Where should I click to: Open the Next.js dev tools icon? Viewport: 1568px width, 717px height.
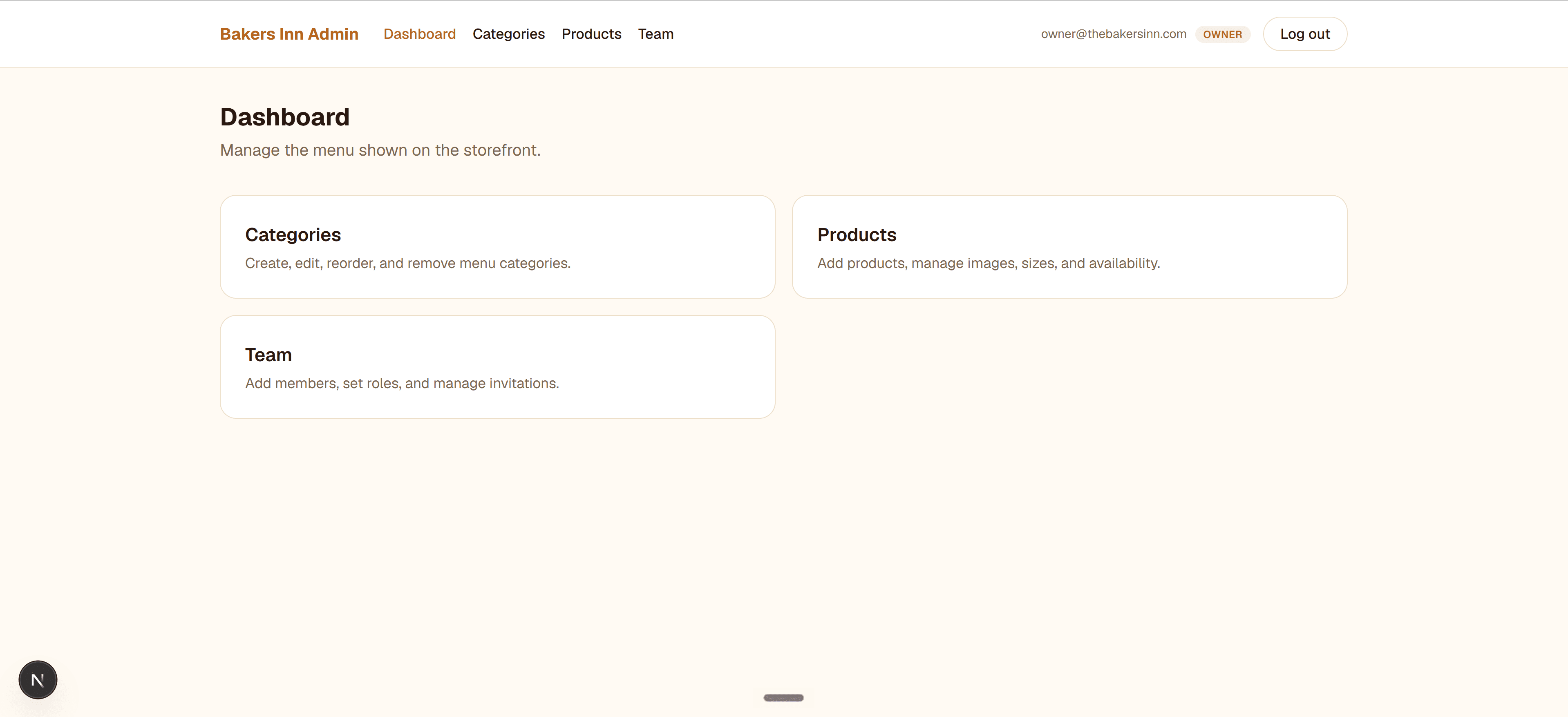tap(38, 679)
